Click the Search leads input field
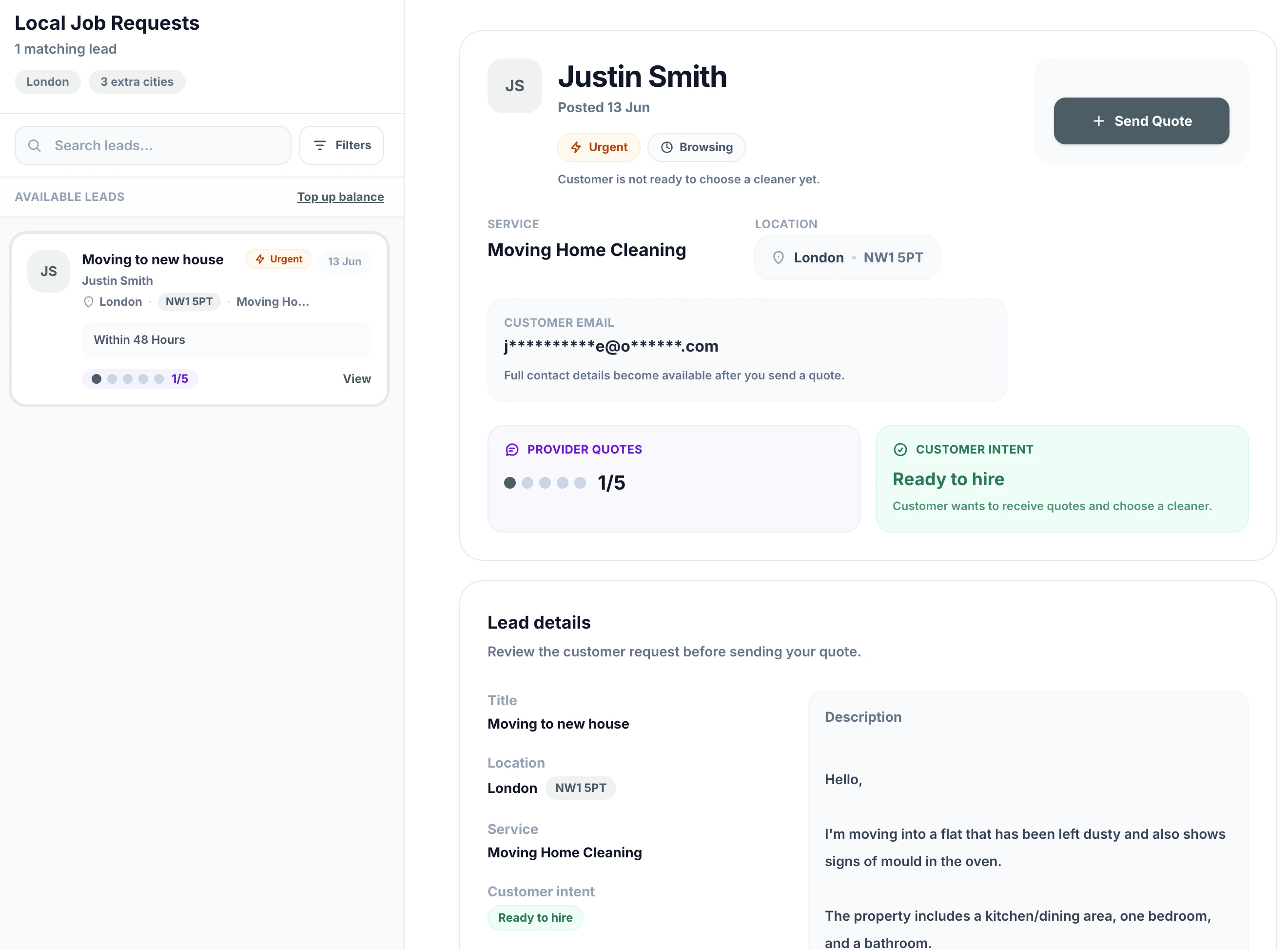1288x950 pixels. (x=153, y=145)
